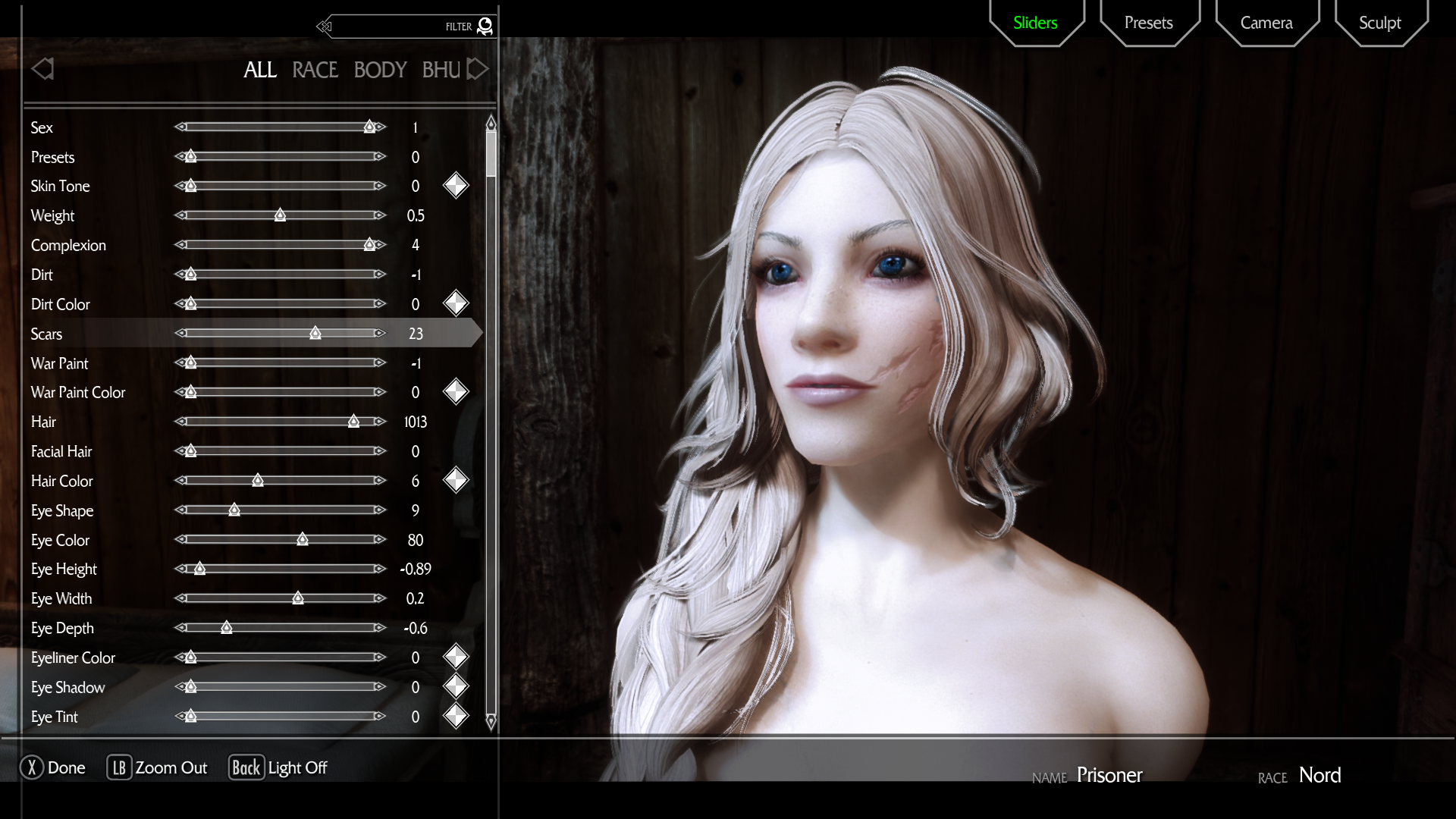Open color picker for Eye Tint
This screenshot has width=1456, height=819.
click(x=456, y=716)
